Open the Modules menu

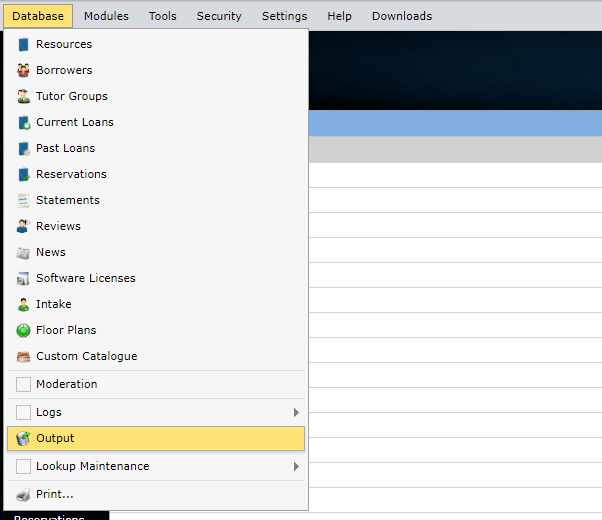click(106, 16)
